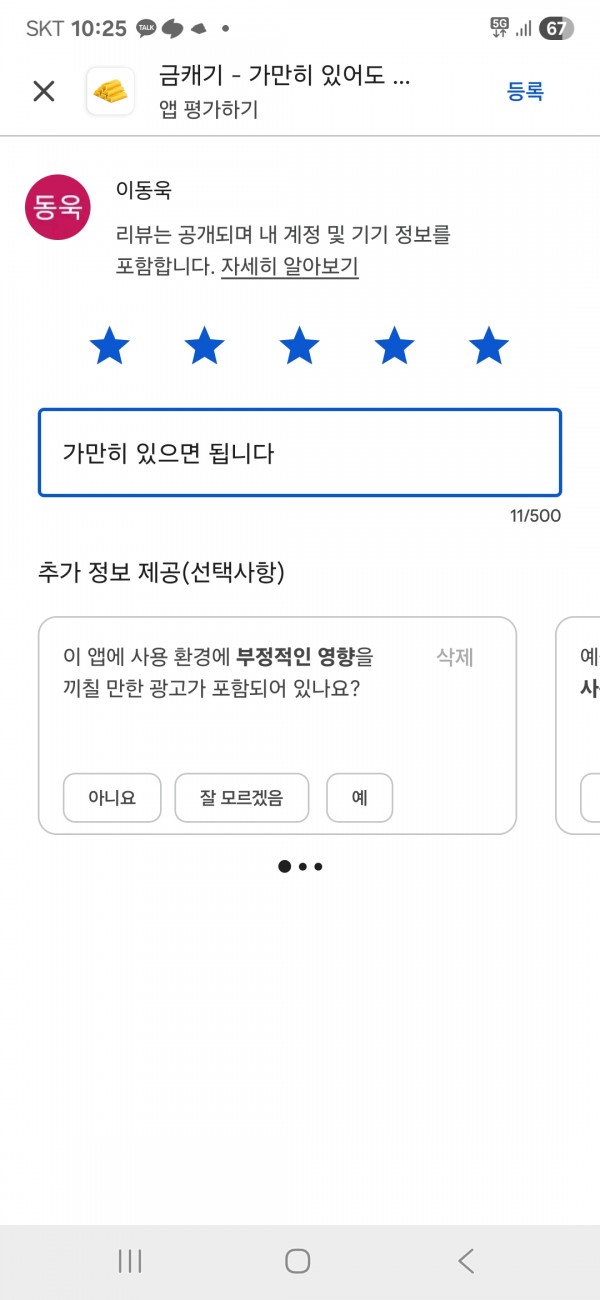The image size is (600, 1300).
Task: Tap 삭제 on the question card
Action: click(455, 658)
